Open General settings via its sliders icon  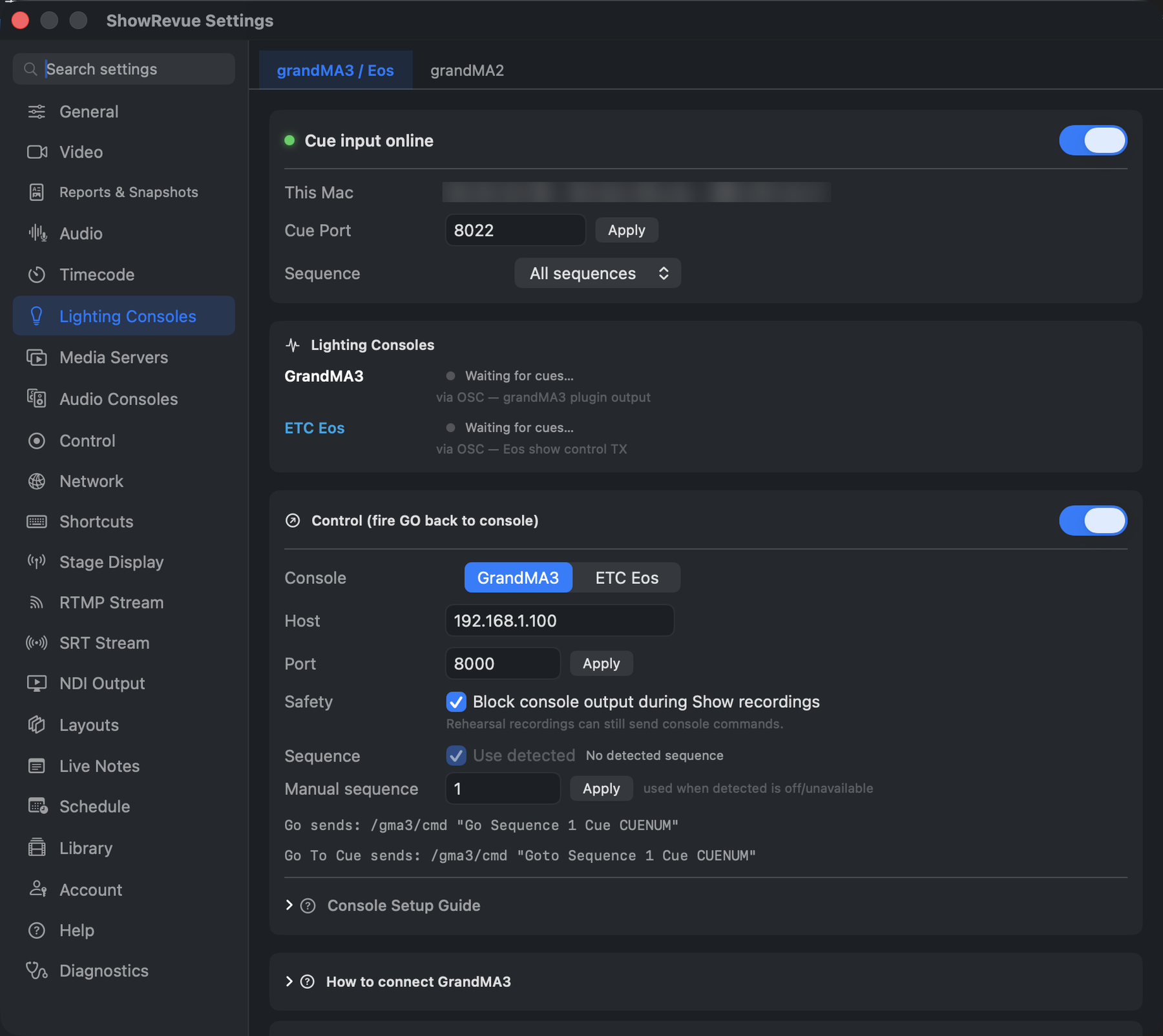(37, 112)
